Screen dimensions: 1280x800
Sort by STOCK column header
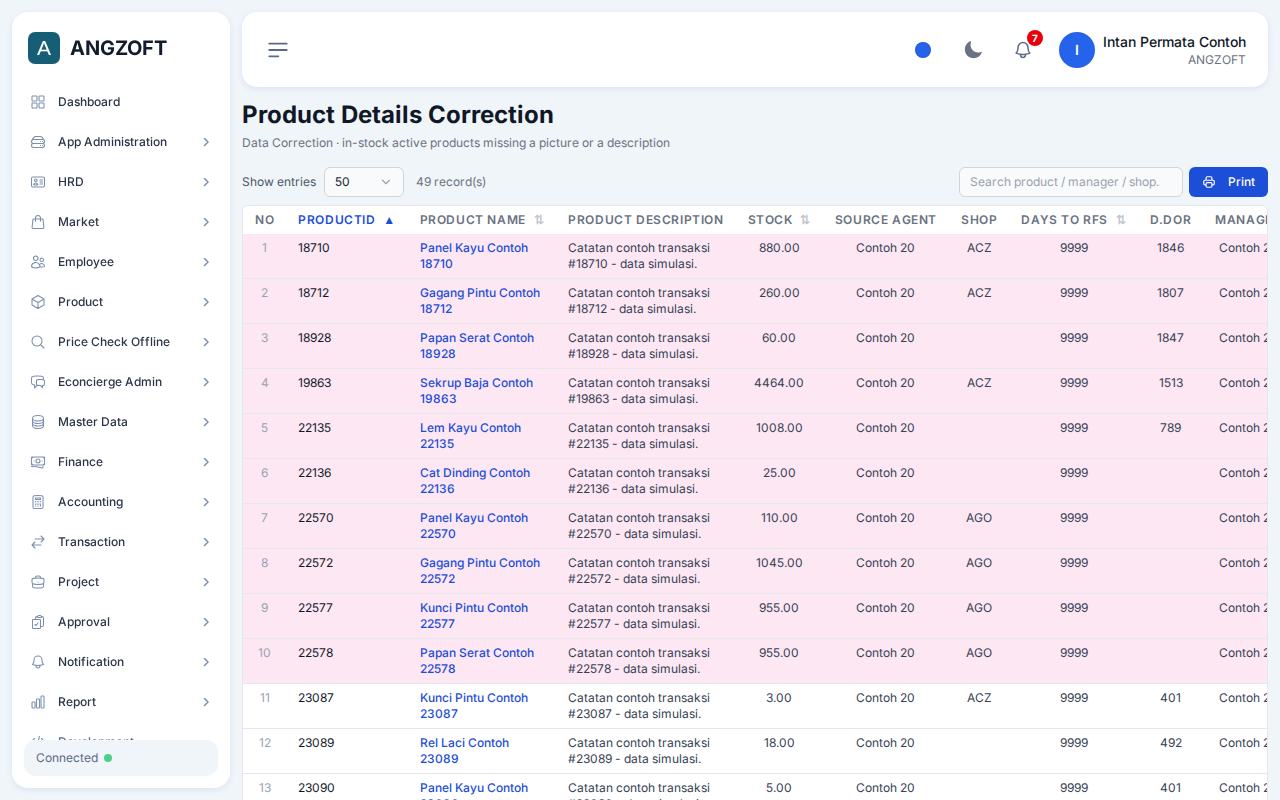779,220
